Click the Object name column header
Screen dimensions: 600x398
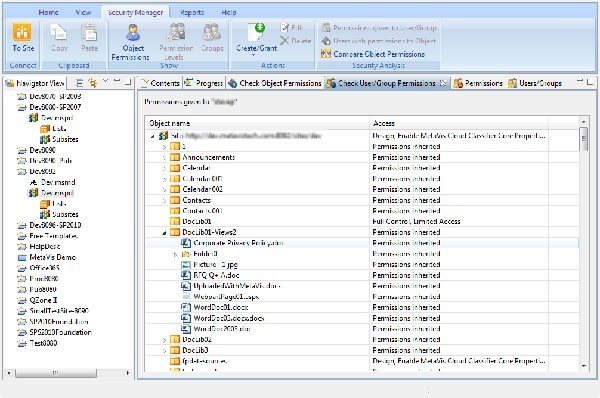coord(257,123)
